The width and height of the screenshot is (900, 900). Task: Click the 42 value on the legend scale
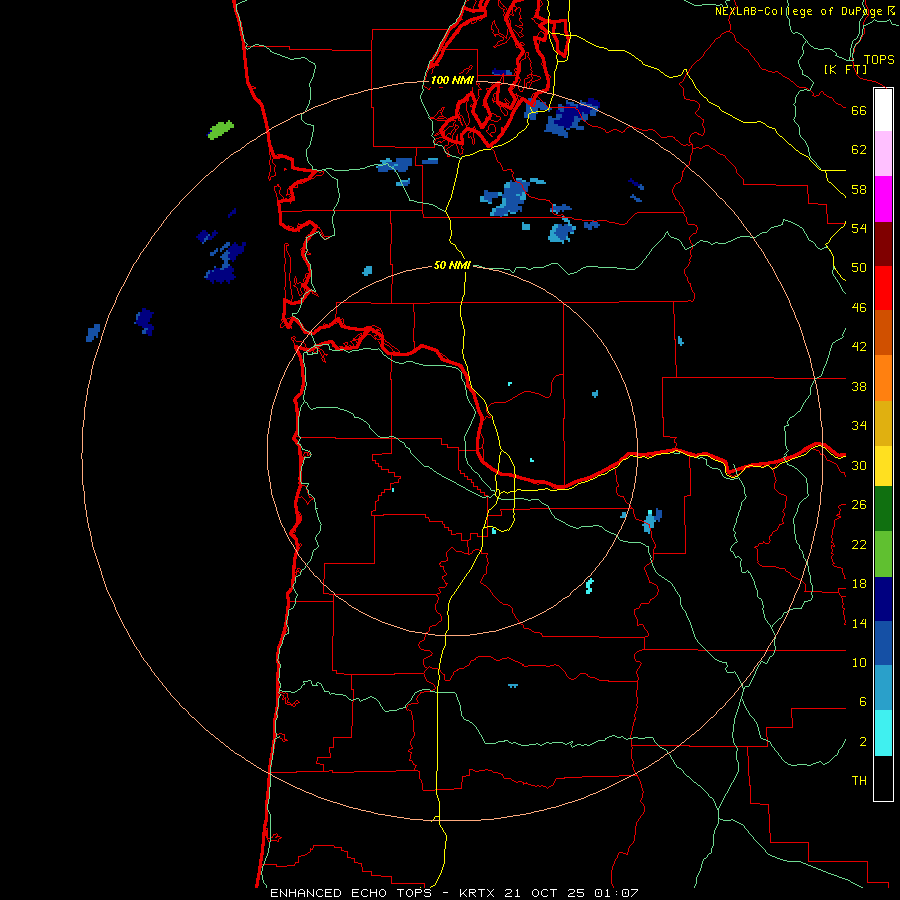point(859,347)
